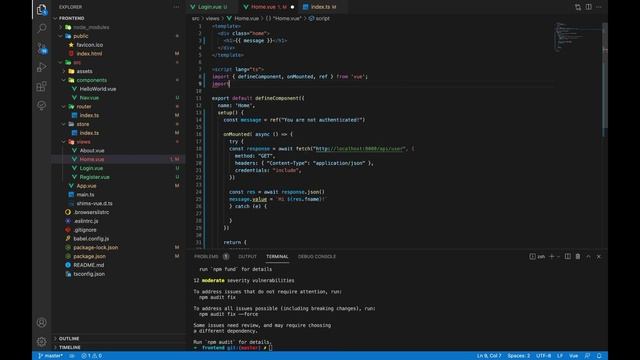
Task: Open the OUTPUT panel tab
Action: (247, 256)
